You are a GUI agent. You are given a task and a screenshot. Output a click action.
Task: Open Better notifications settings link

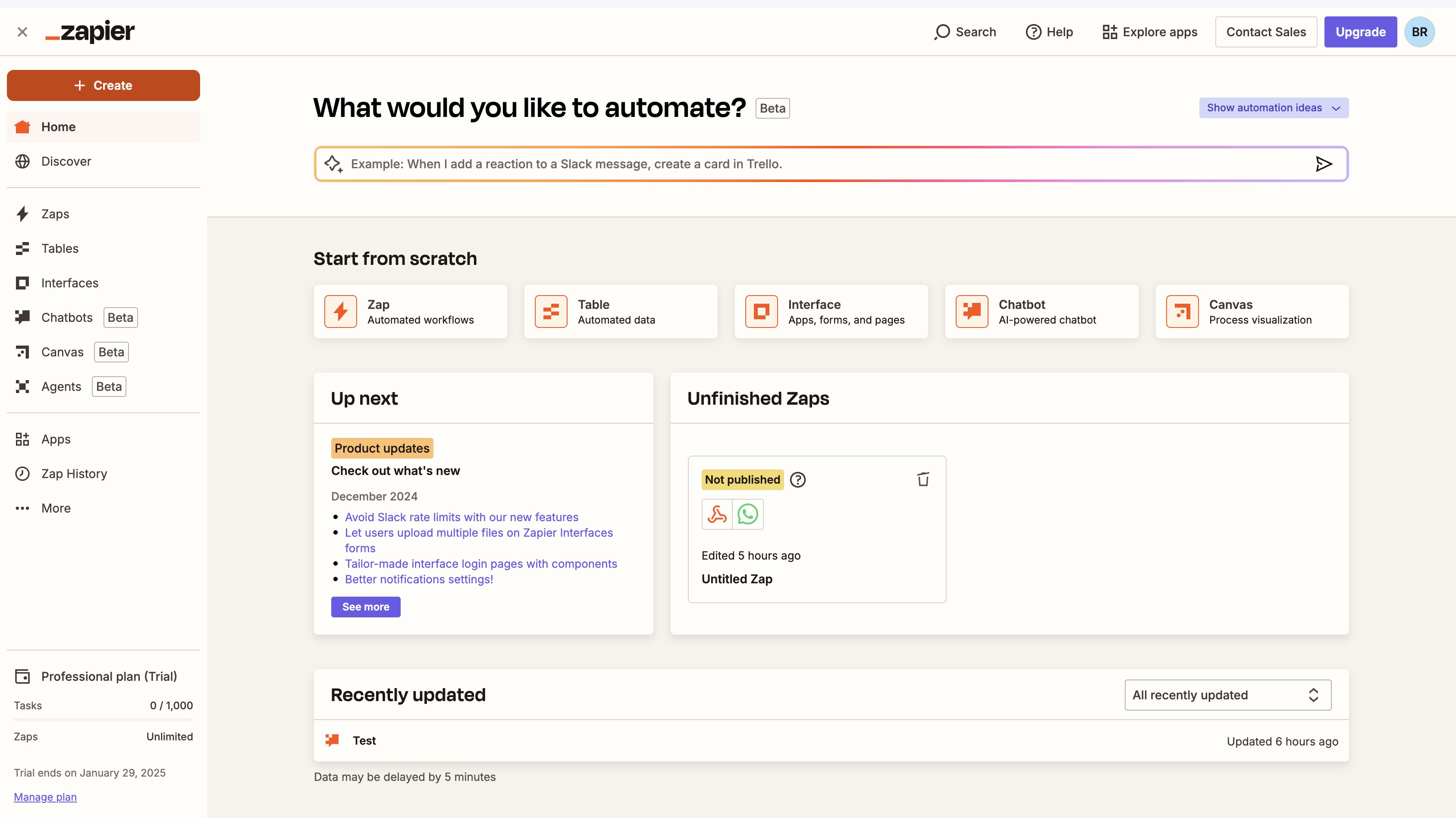pyautogui.click(x=419, y=579)
